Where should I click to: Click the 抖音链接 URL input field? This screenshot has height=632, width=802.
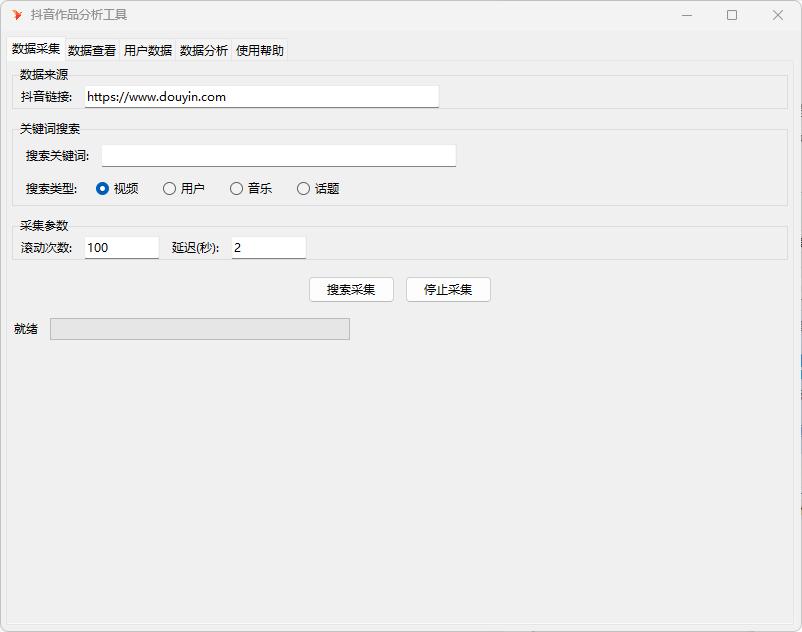262,97
